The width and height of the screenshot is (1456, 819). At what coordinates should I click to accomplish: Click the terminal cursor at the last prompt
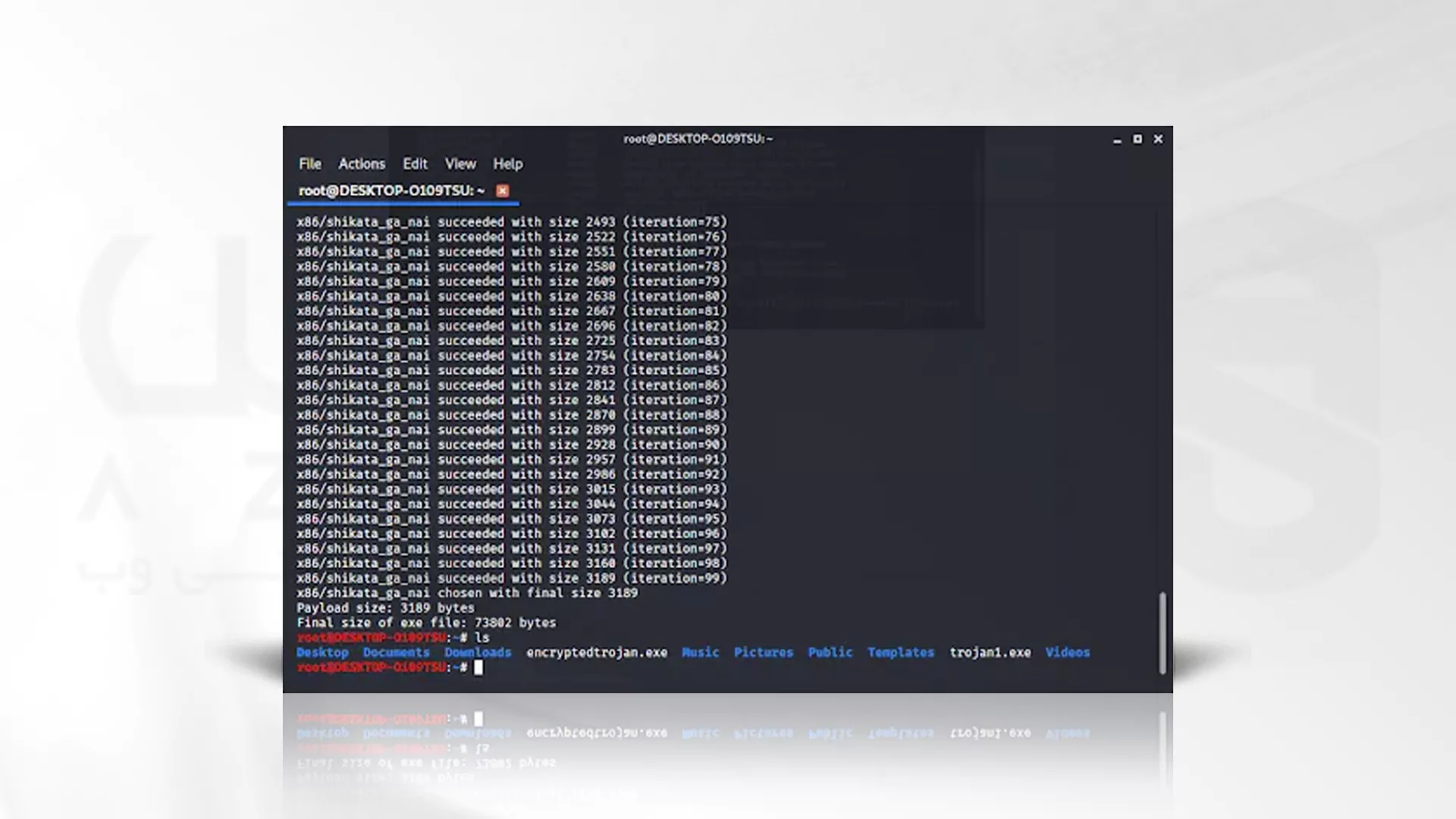[x=479, y=667]
